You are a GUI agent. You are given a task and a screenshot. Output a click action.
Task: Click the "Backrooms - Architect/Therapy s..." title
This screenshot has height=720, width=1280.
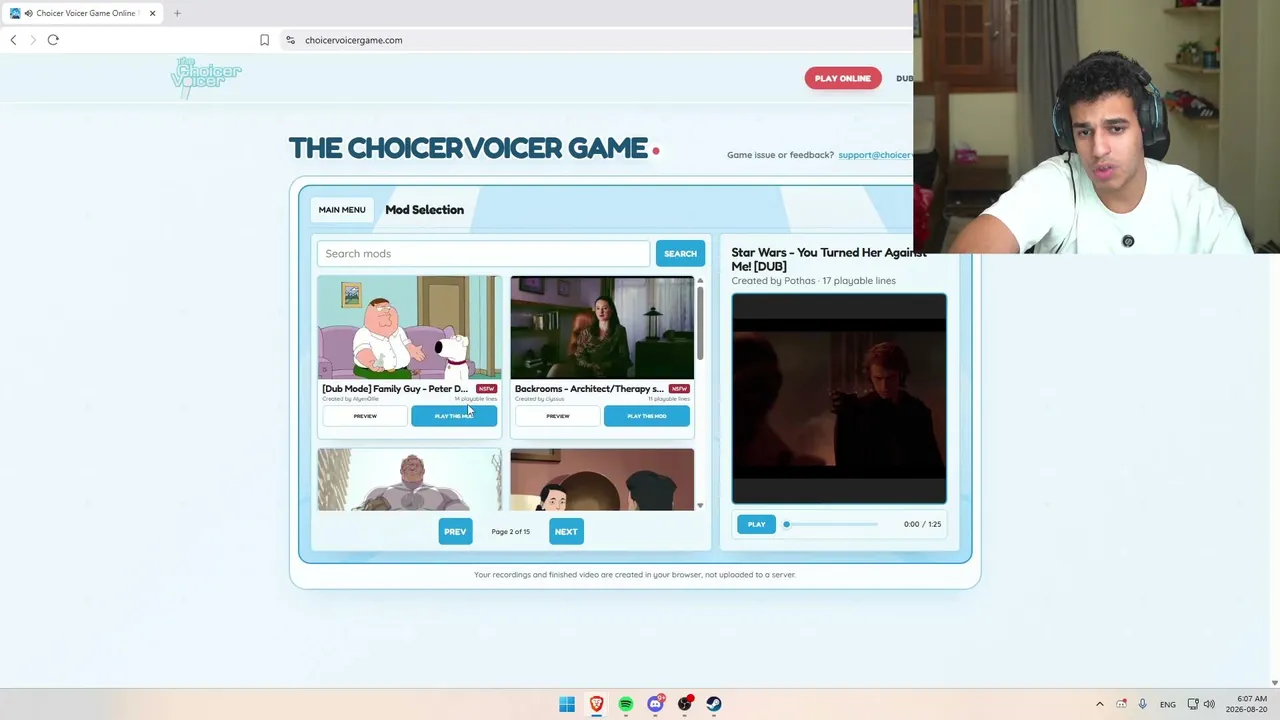click(x=589, y=389)
